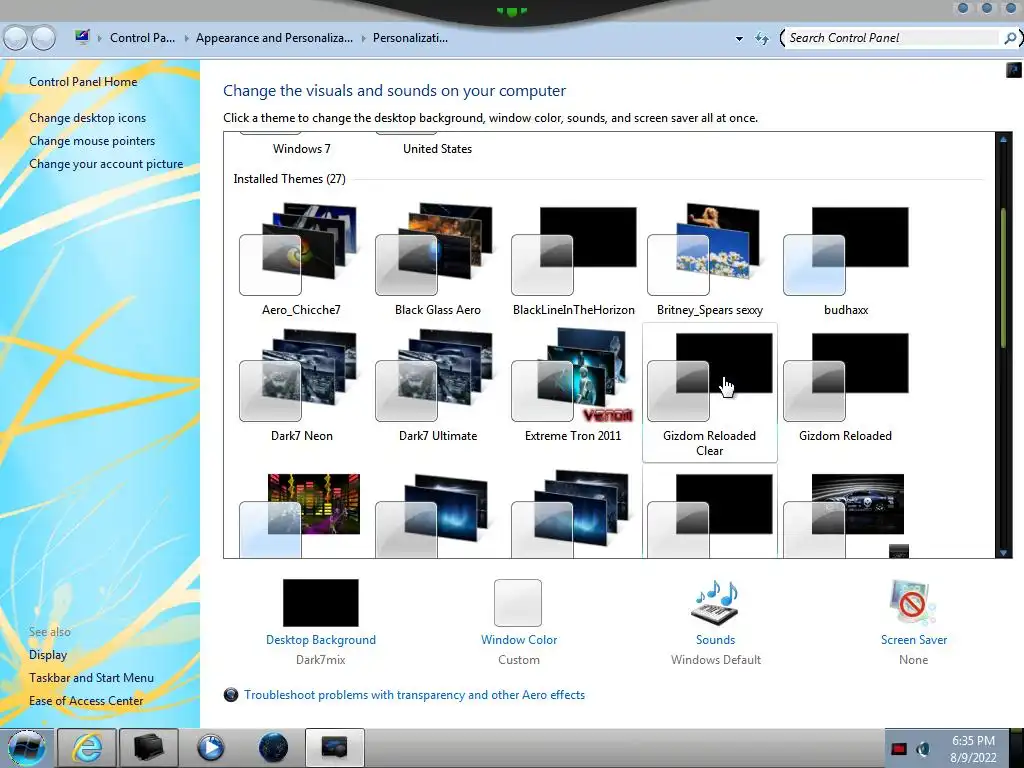
Task: Click the active Personalization taskbar button
Action: (x=334, y=748)
